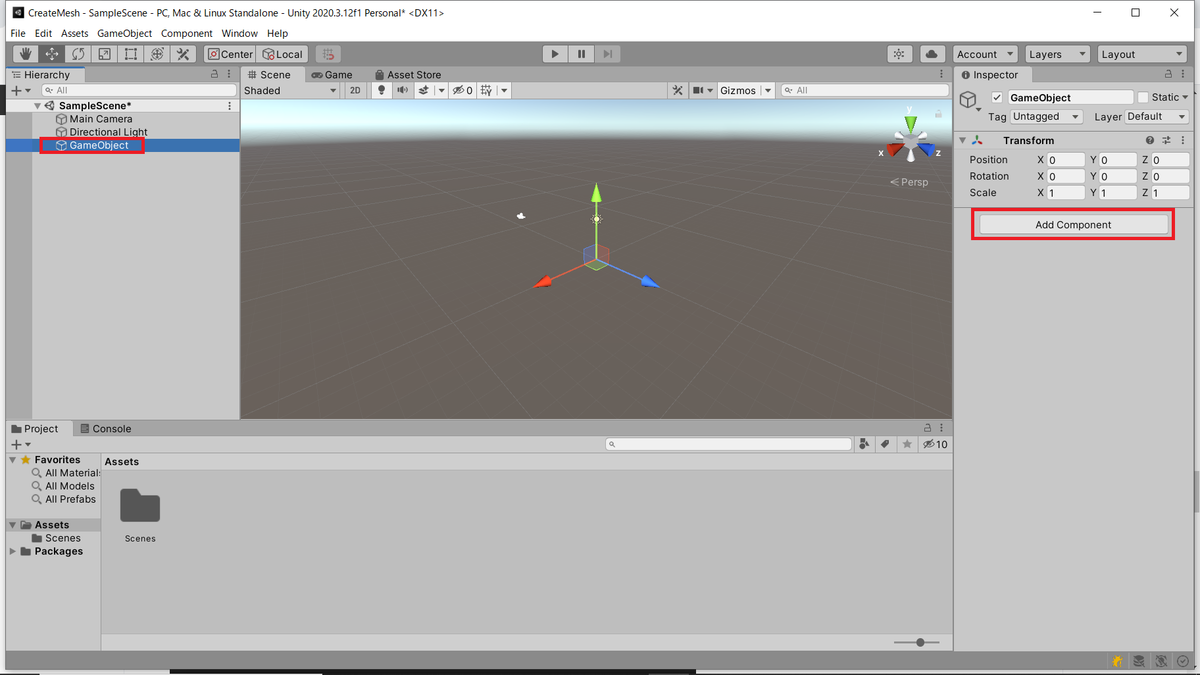Switch to the Console tab

click(105, 429)
